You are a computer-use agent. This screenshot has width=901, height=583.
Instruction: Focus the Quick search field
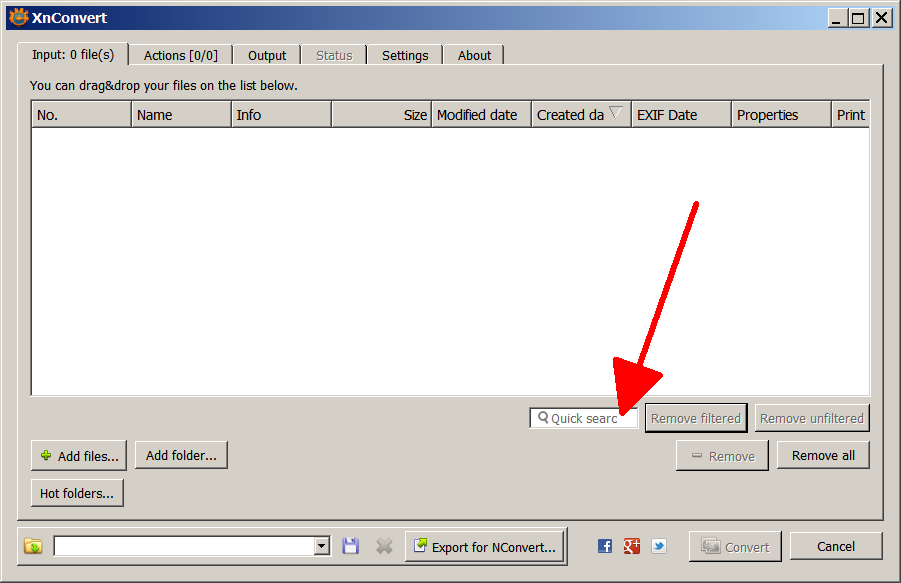583,418
